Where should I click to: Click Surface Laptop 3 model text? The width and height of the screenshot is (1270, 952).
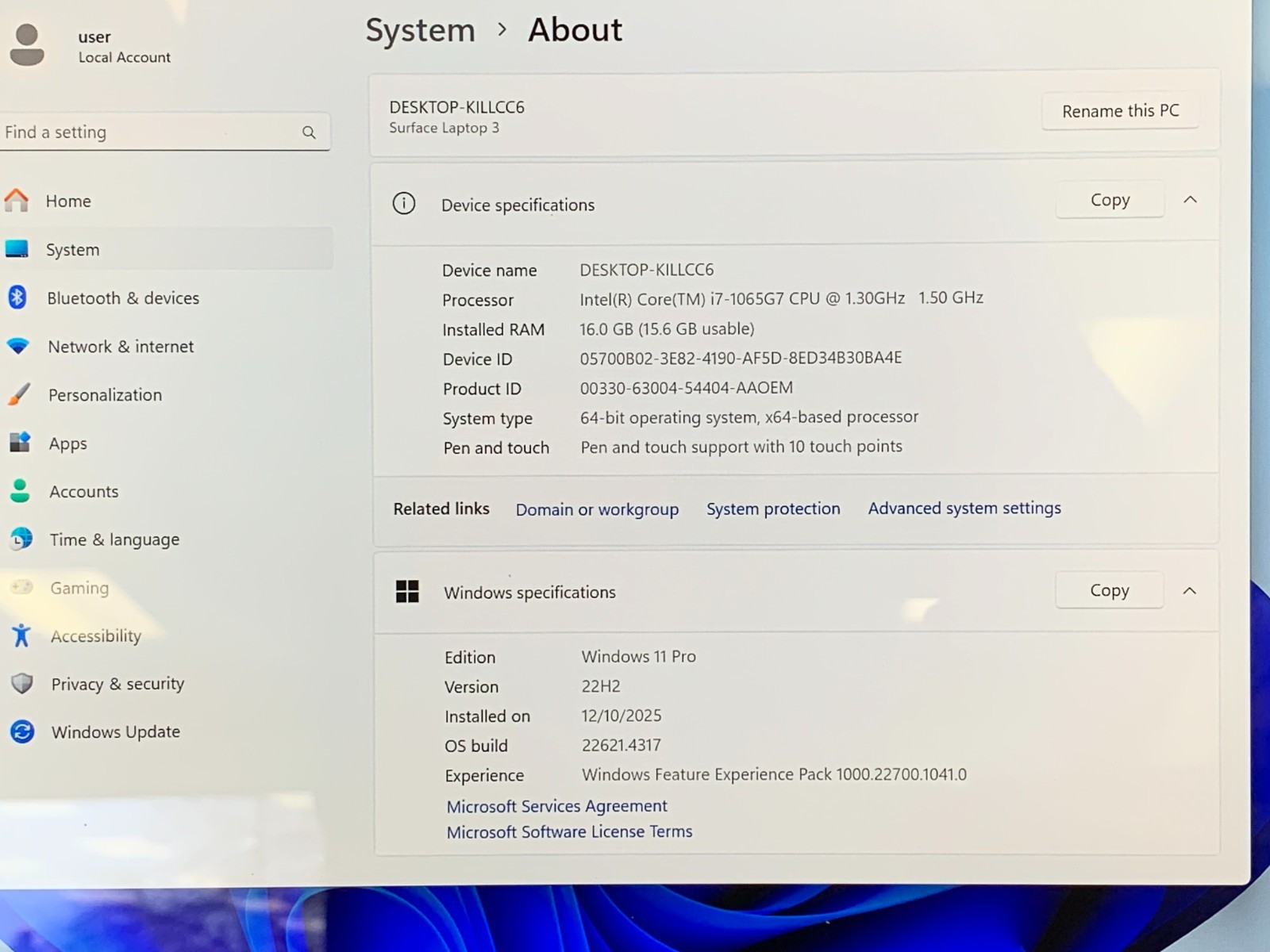coord(444,128)
